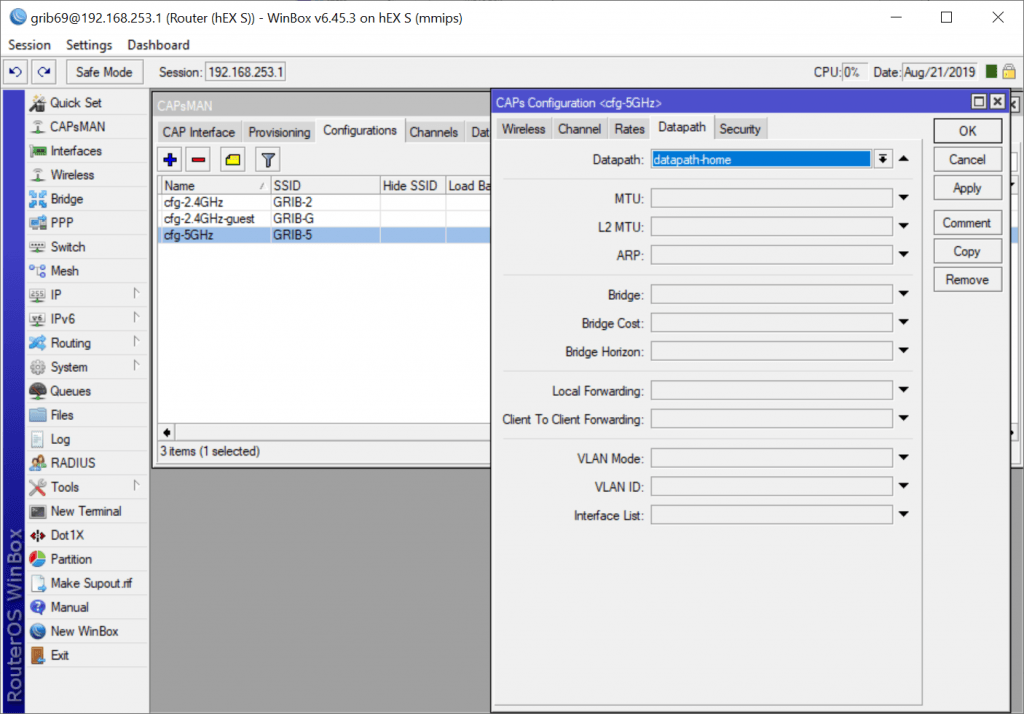Launch New WinBox
Screen dimensions: 1024x714
click(x=84, y=632)
